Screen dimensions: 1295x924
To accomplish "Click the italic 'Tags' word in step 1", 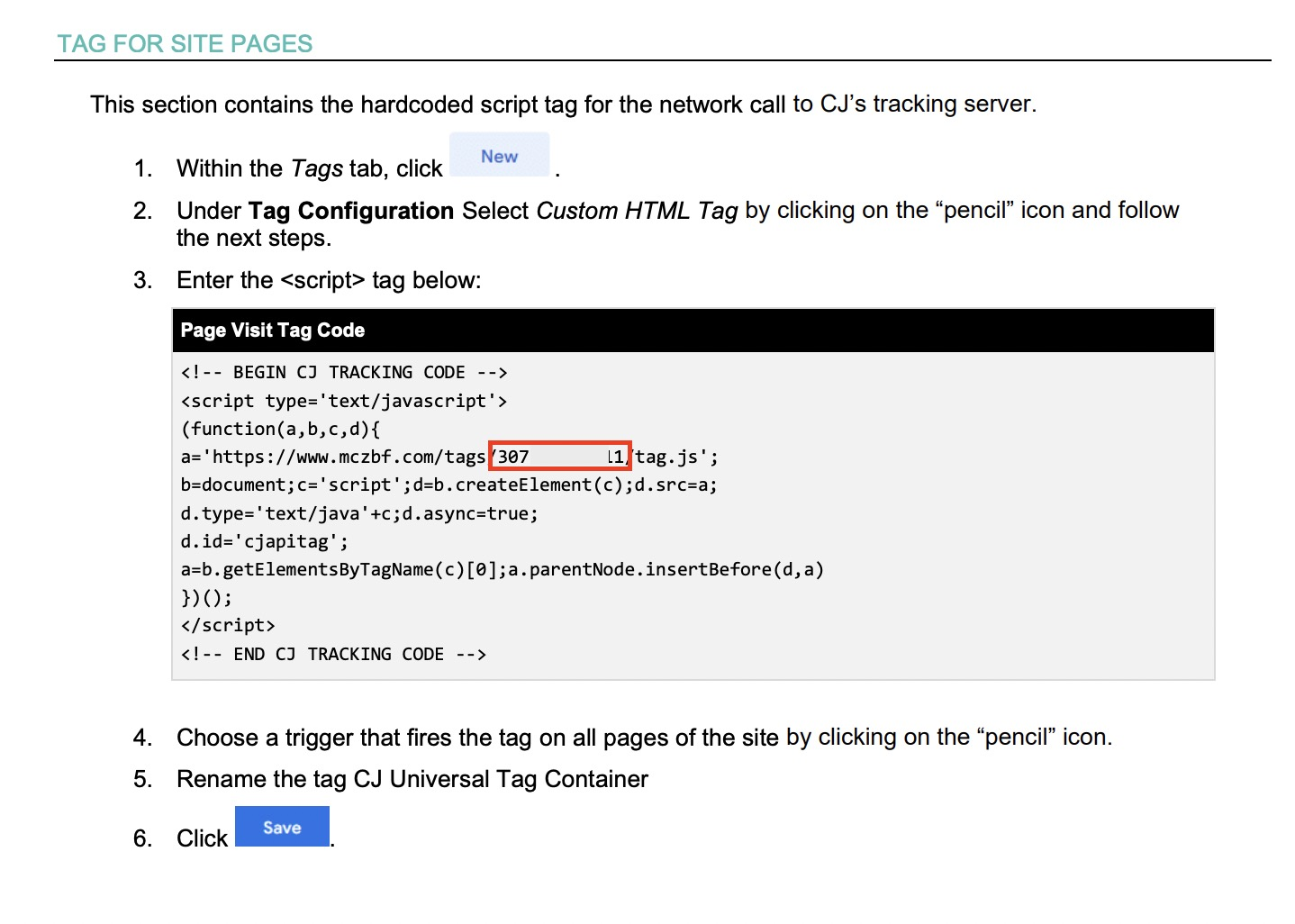I will (317, 168).
